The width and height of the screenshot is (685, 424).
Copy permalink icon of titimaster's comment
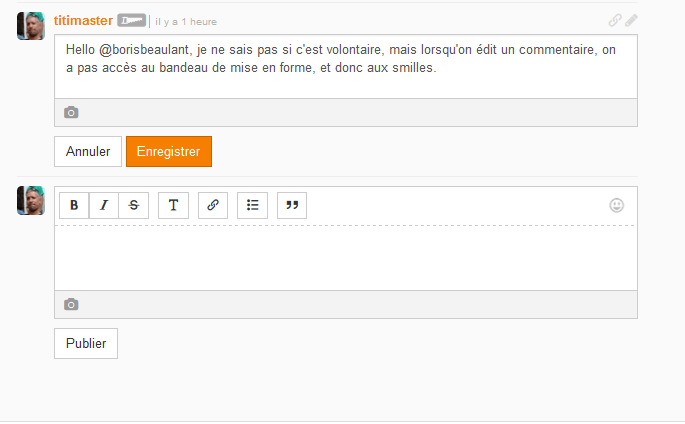(x=615, y=20)
